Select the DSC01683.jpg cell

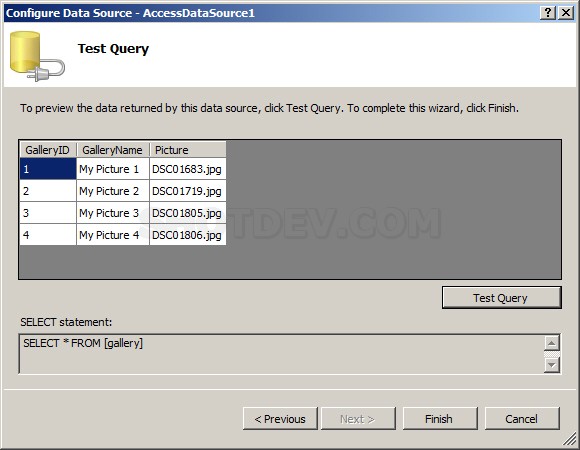click(188, 169)
